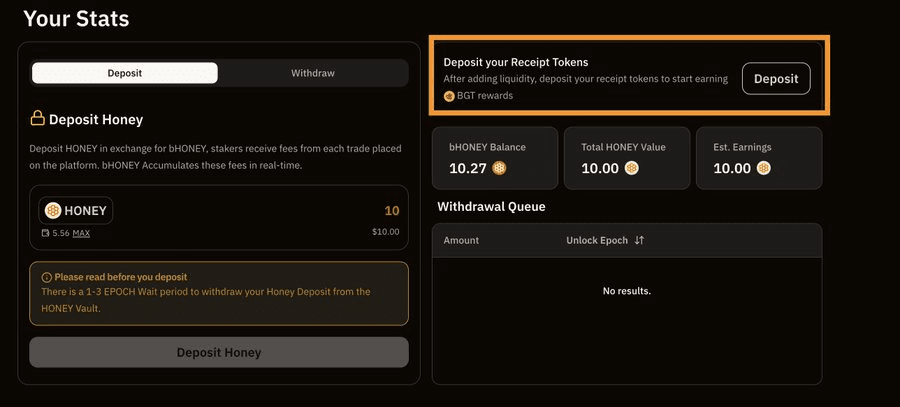Screen dimensions: 900x407
Task: Click the Amount column header
Action: (461, 241)
